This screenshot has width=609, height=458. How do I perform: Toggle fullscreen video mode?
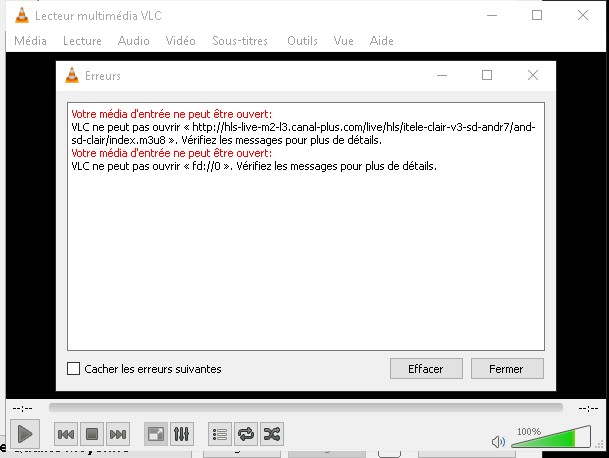click(155, 434)
